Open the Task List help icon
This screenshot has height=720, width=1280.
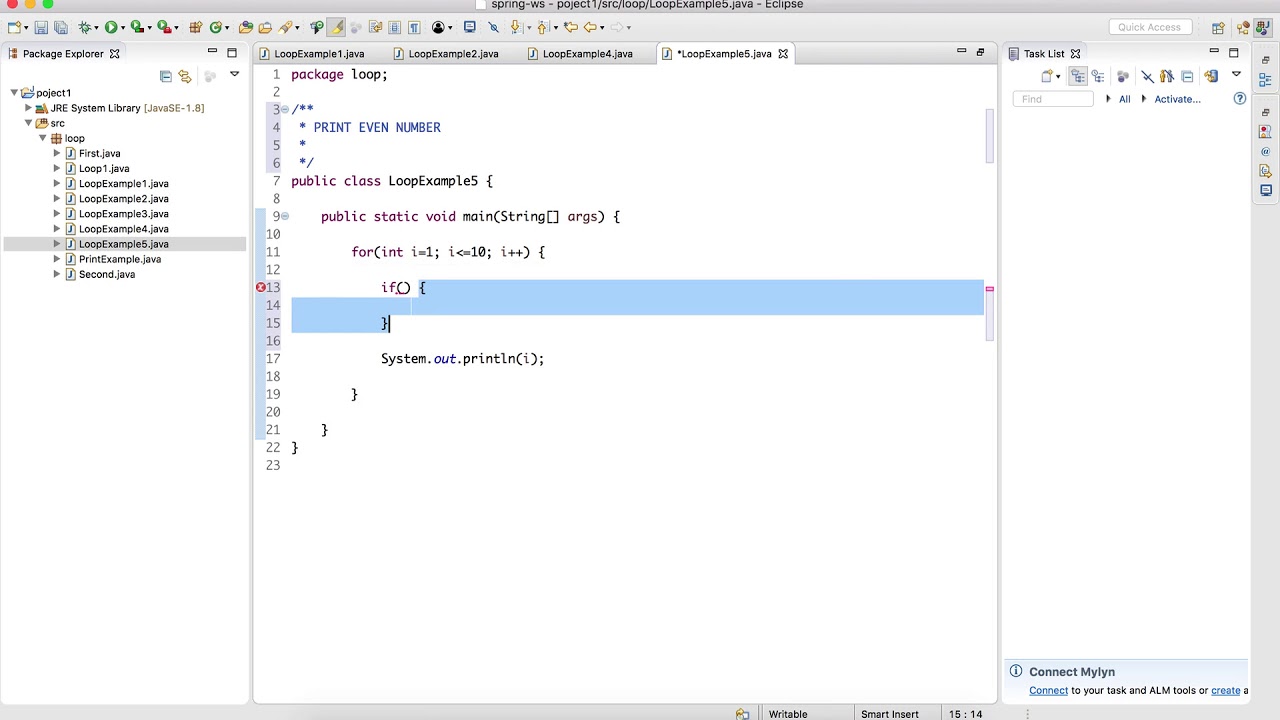(x=1240, y=99)
